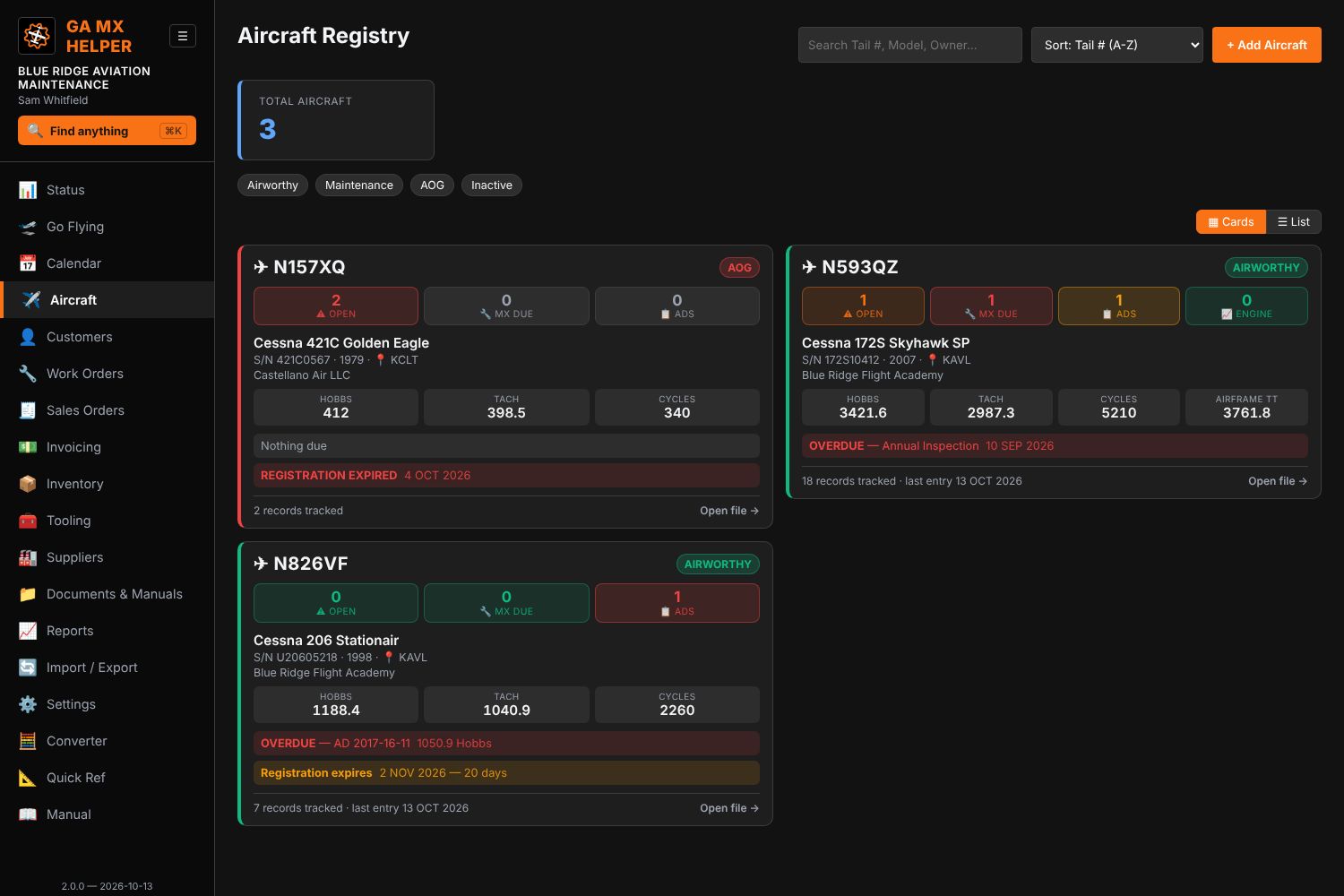Screen dimensions: 1344x896
Task: Click the Documents & Manuals folder icon
Action: click(x=28, y=594)
